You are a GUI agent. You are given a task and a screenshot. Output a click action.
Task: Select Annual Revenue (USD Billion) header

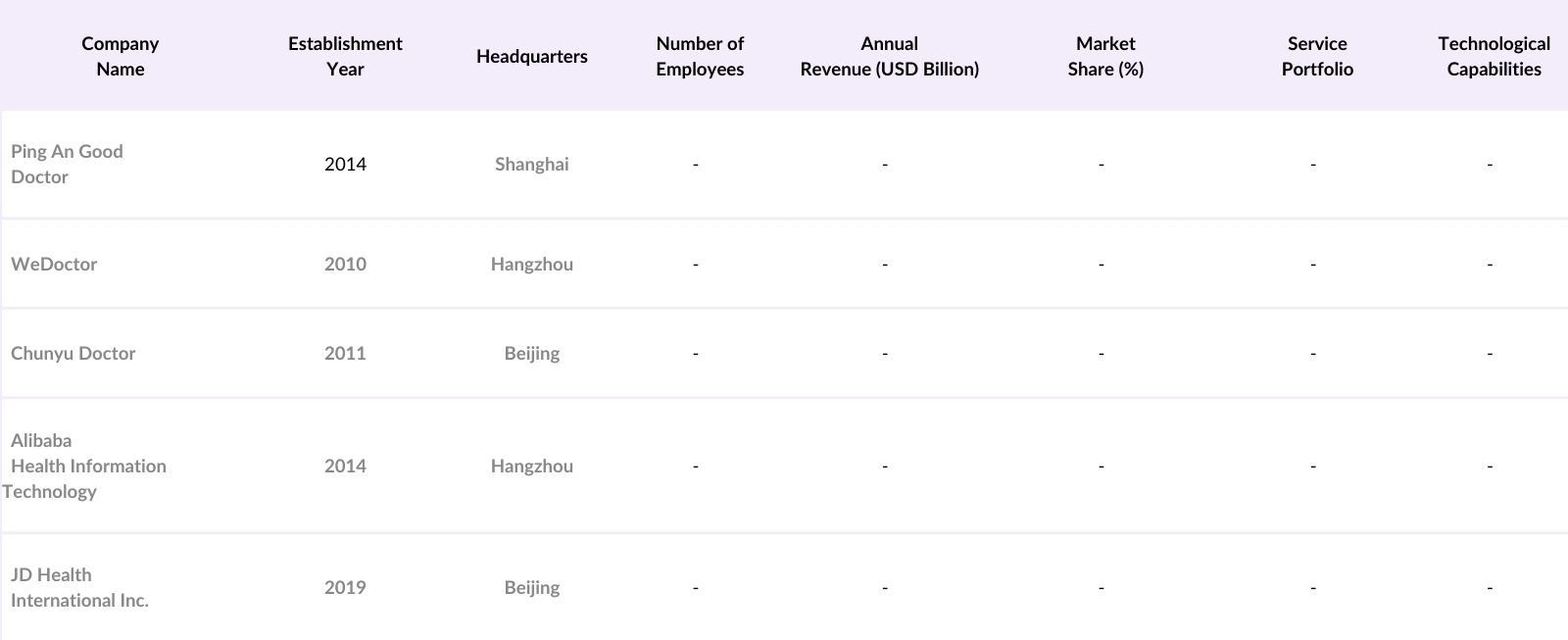tap(889, 56)
